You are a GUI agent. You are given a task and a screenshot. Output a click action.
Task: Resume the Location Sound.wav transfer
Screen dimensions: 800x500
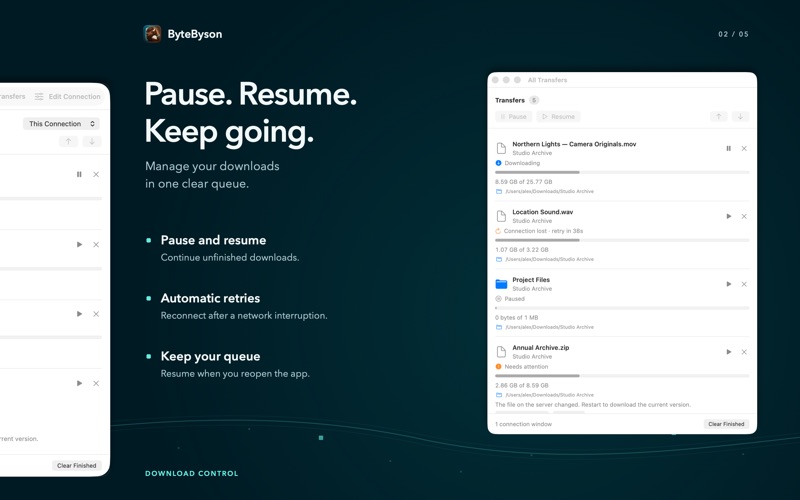point(729,216)
